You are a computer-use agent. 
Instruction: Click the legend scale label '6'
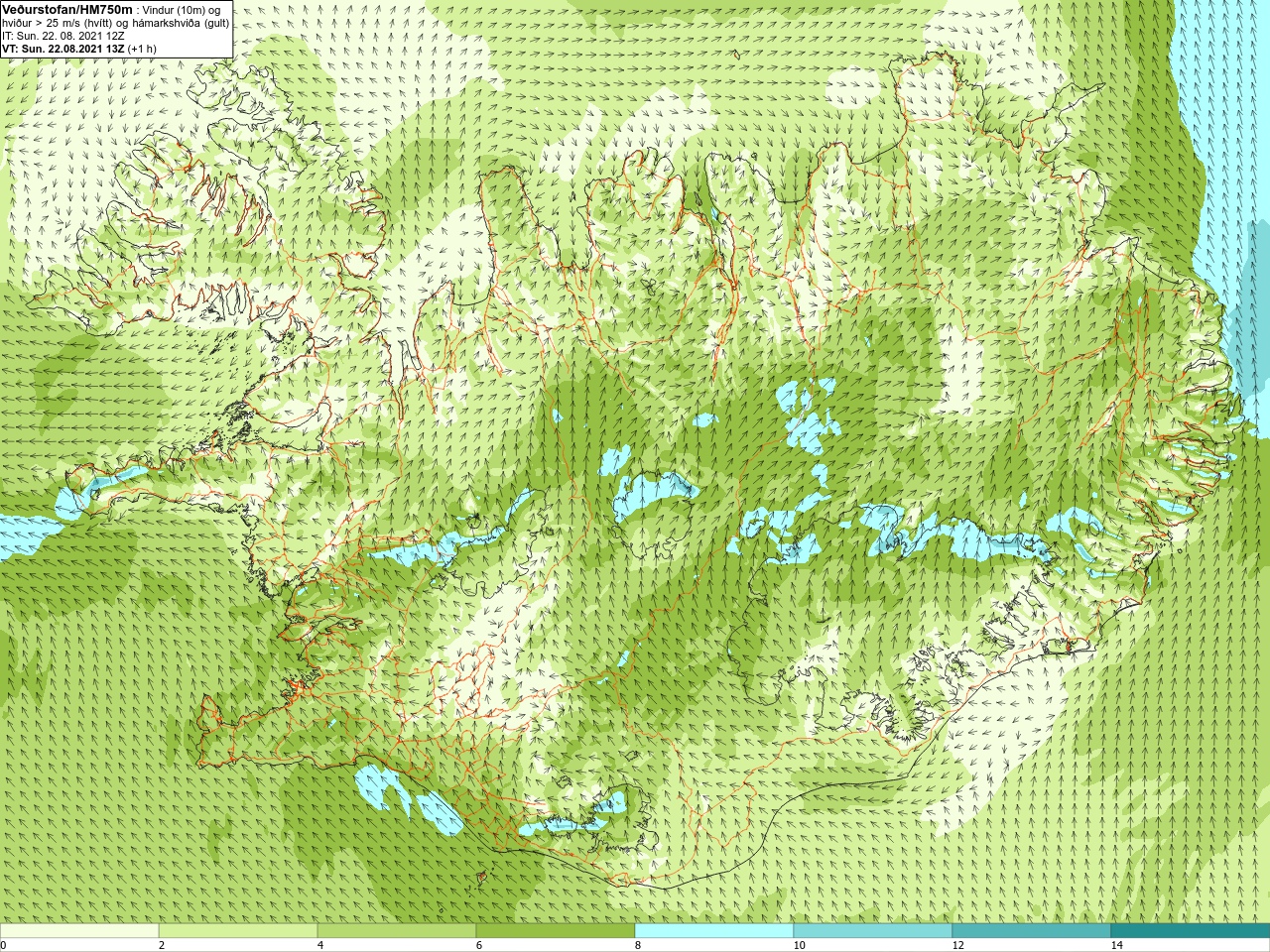click(479, 945)
